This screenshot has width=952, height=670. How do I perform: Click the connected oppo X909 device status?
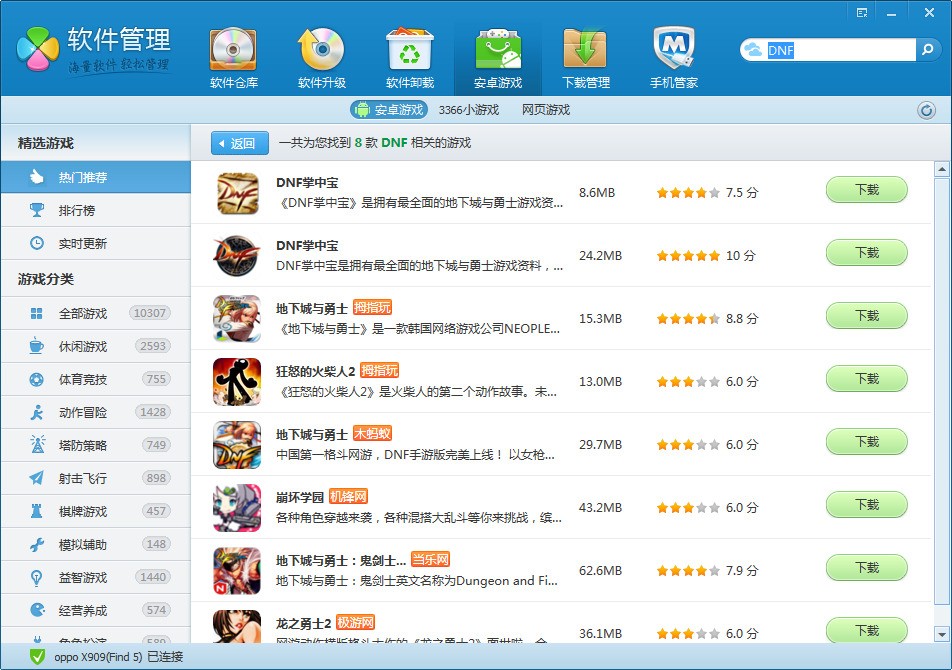118,657
